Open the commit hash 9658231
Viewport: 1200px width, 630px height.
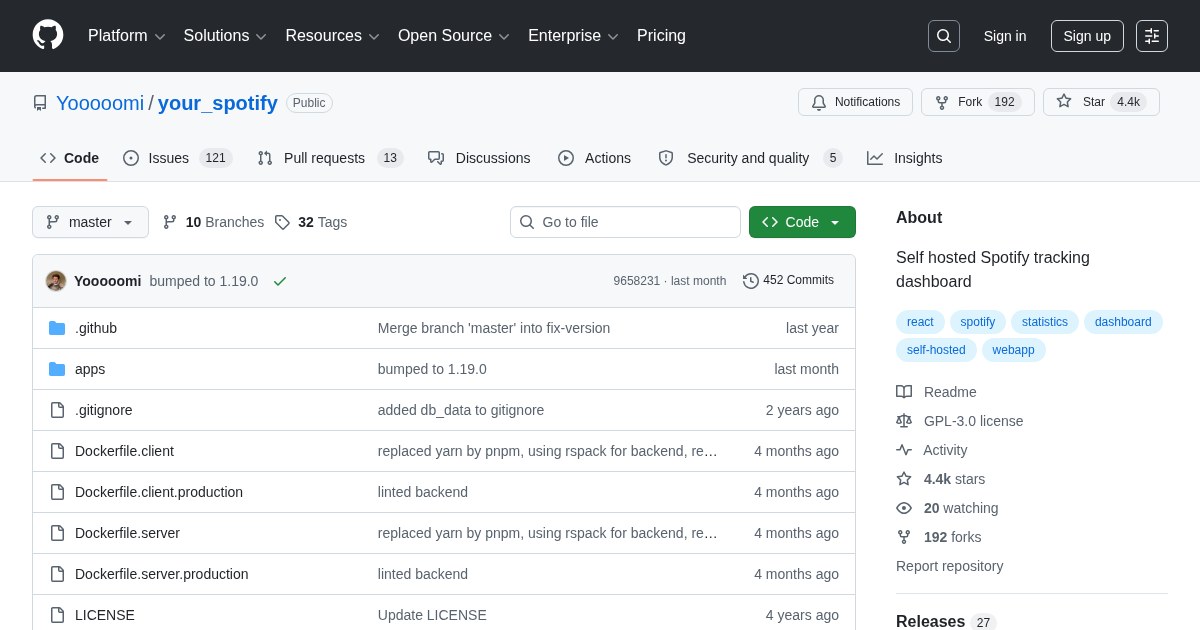(637, 281)
